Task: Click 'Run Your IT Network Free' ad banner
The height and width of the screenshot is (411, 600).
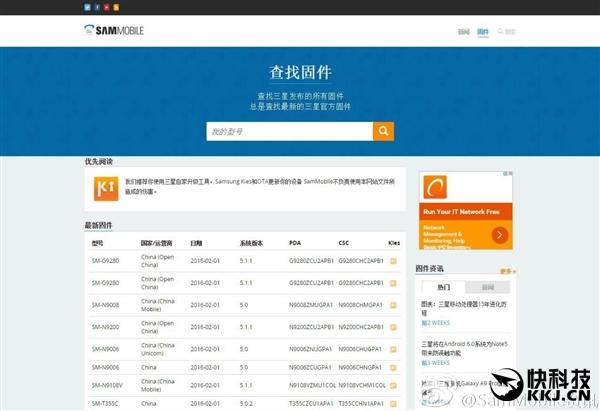Action: 466,212
